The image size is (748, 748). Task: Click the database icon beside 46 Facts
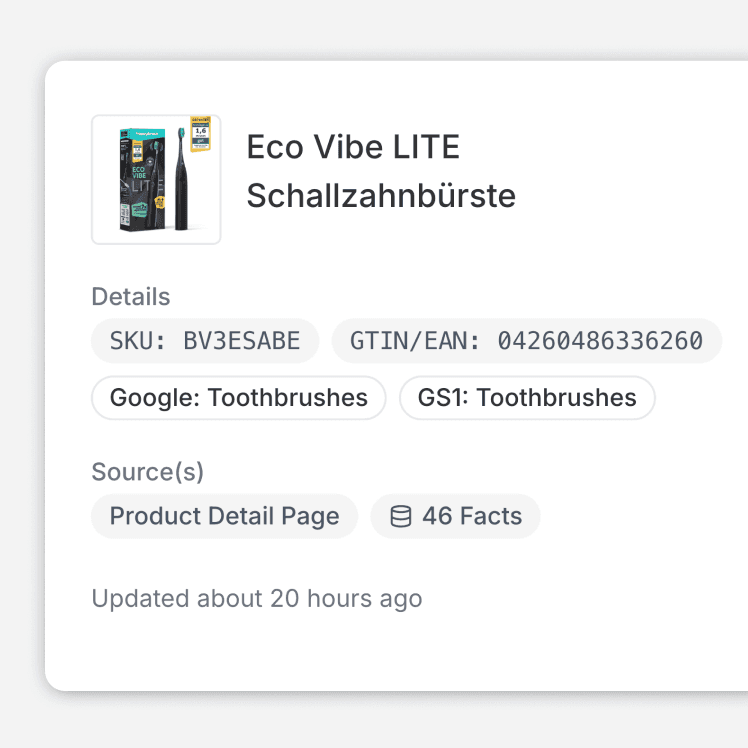coord(401,516)
